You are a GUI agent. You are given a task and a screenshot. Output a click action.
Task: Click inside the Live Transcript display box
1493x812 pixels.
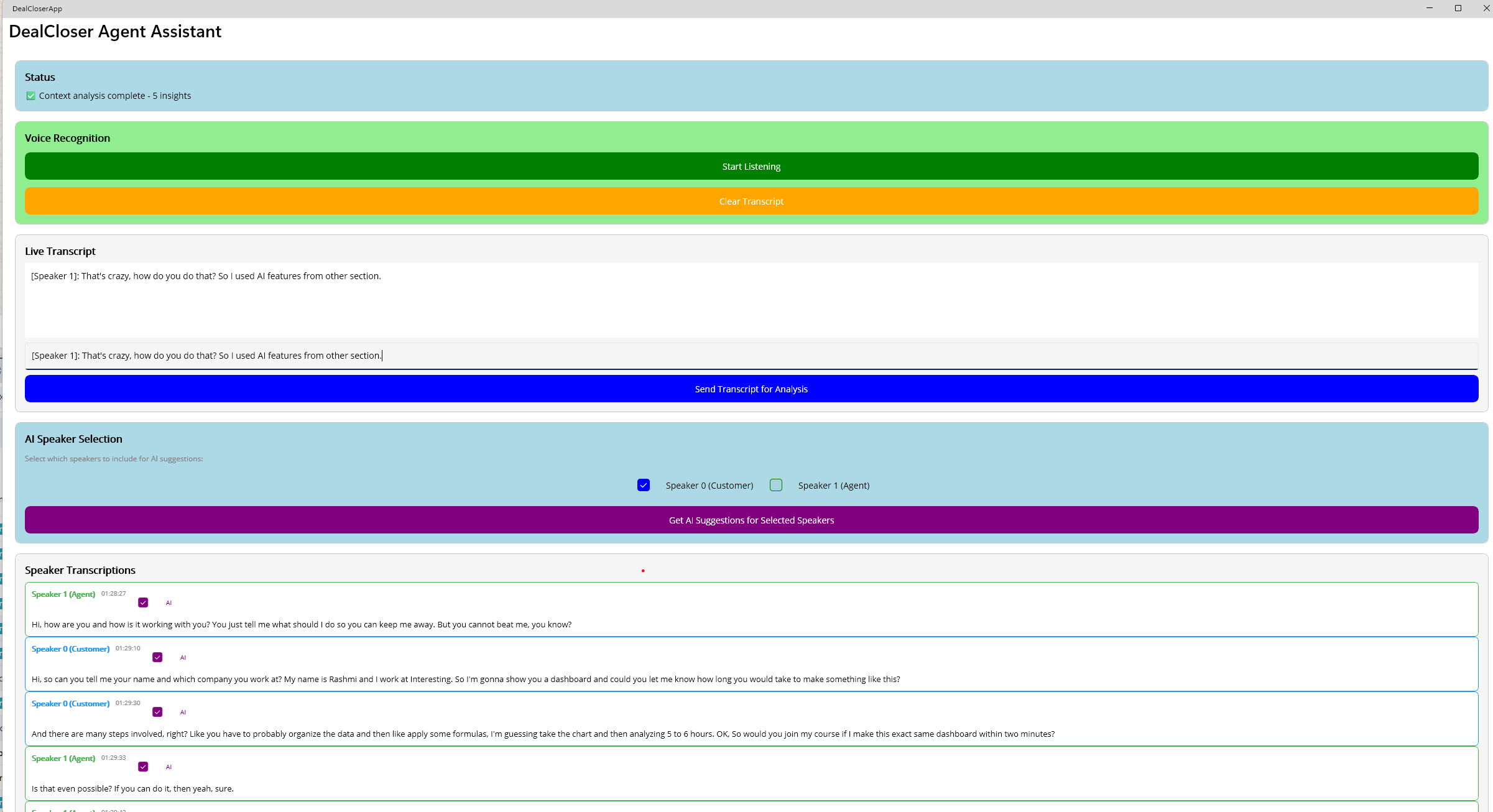tap(751, 300)
